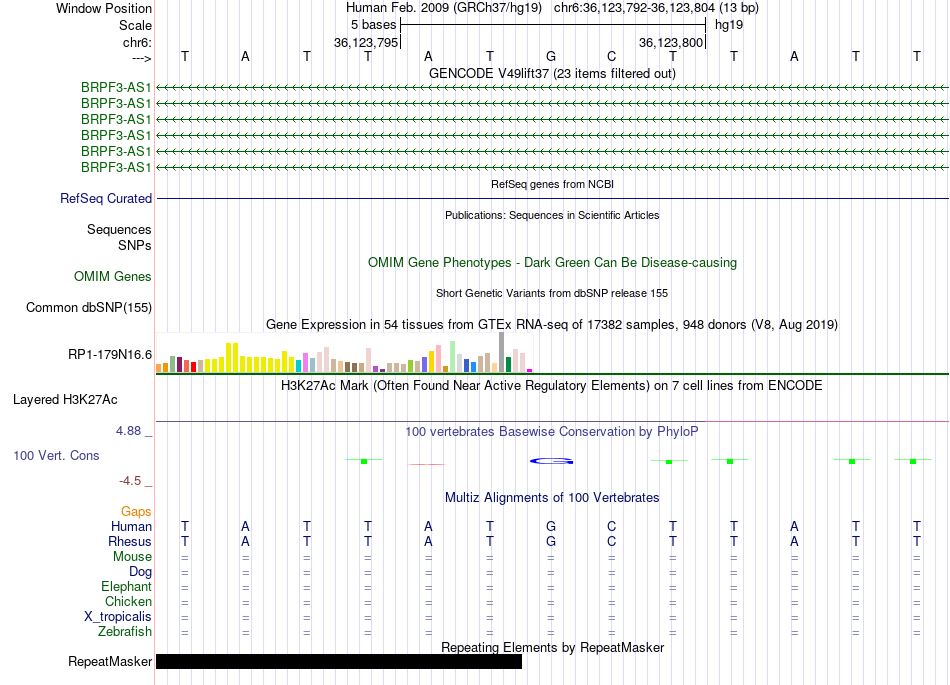Click Repeating Elements by RepeatMasker title
Viewport: 950px width, 685px height.
553,647
